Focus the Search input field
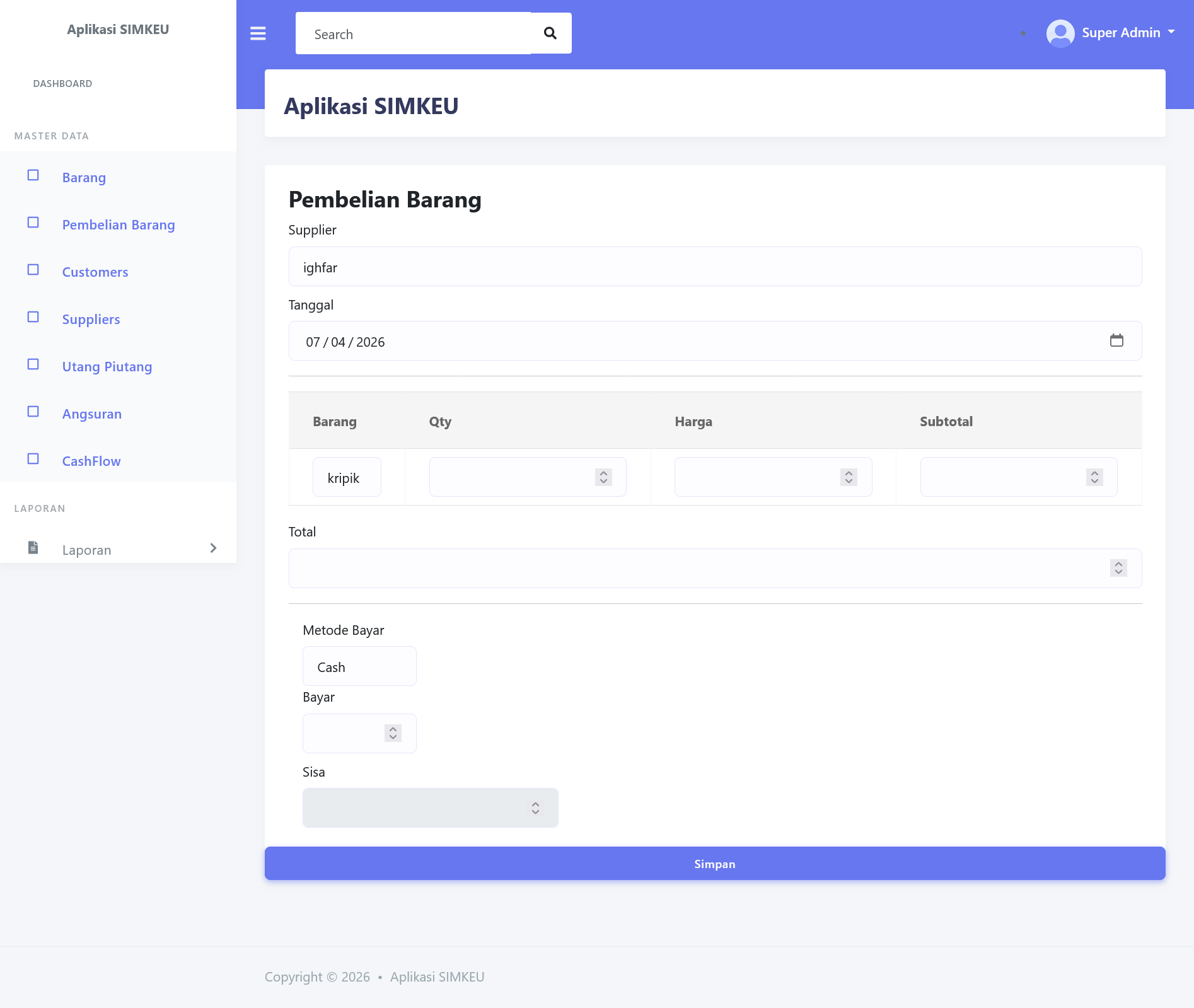This screenshot has height=1008, width=1194. pos(413,33)
